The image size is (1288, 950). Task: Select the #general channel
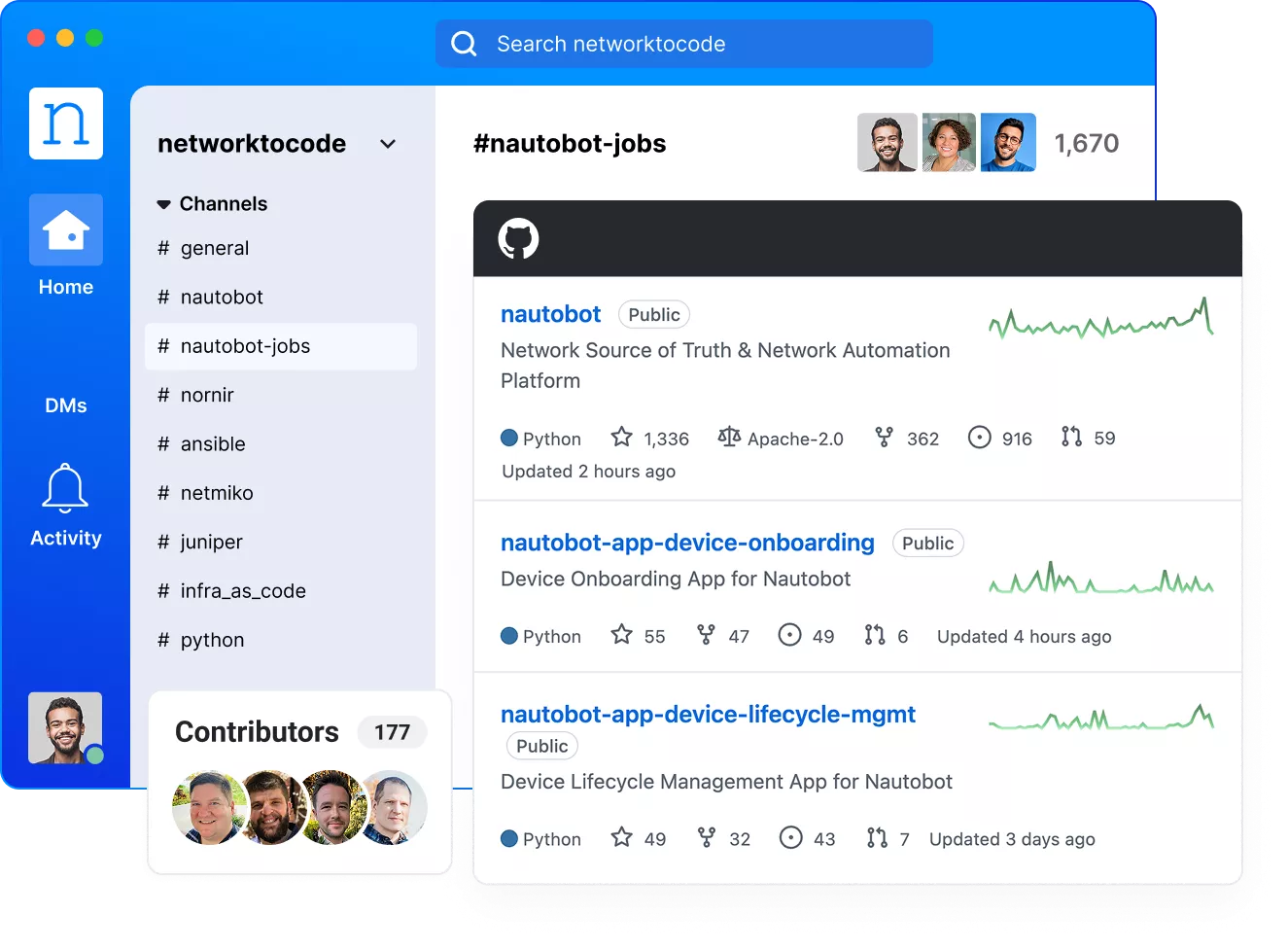click(x=215, y=249)
